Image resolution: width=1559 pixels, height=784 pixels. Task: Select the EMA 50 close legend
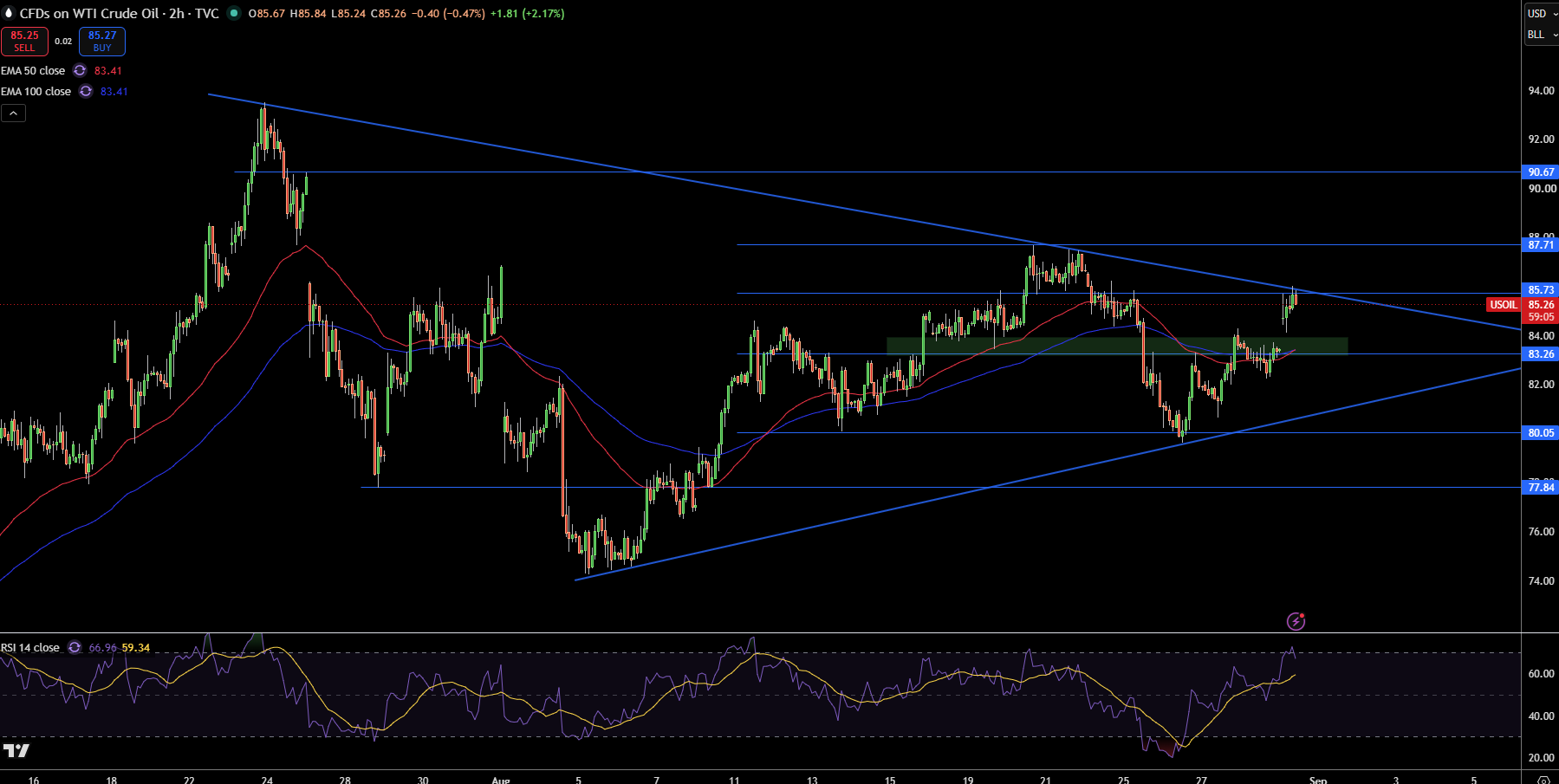click(x=33, y=70)
